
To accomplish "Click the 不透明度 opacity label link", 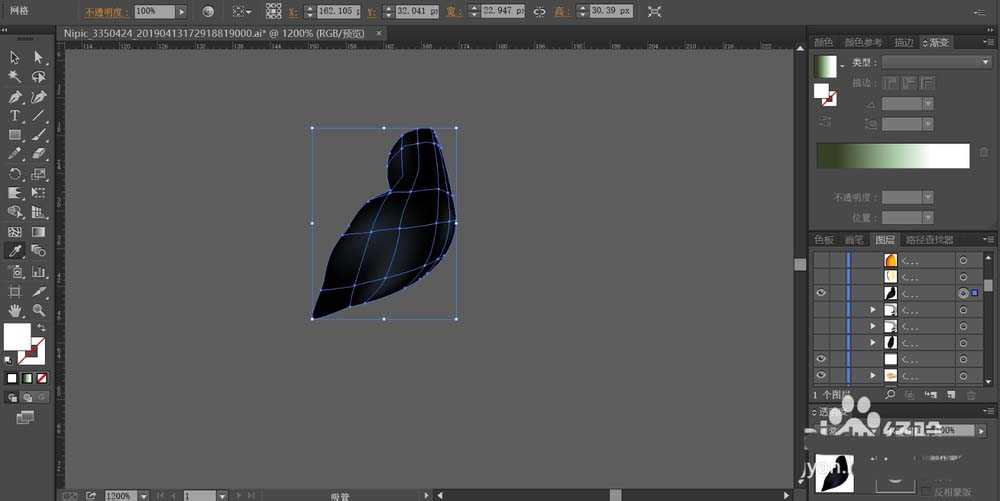I will pyautogui.click(x=106, y=12).
